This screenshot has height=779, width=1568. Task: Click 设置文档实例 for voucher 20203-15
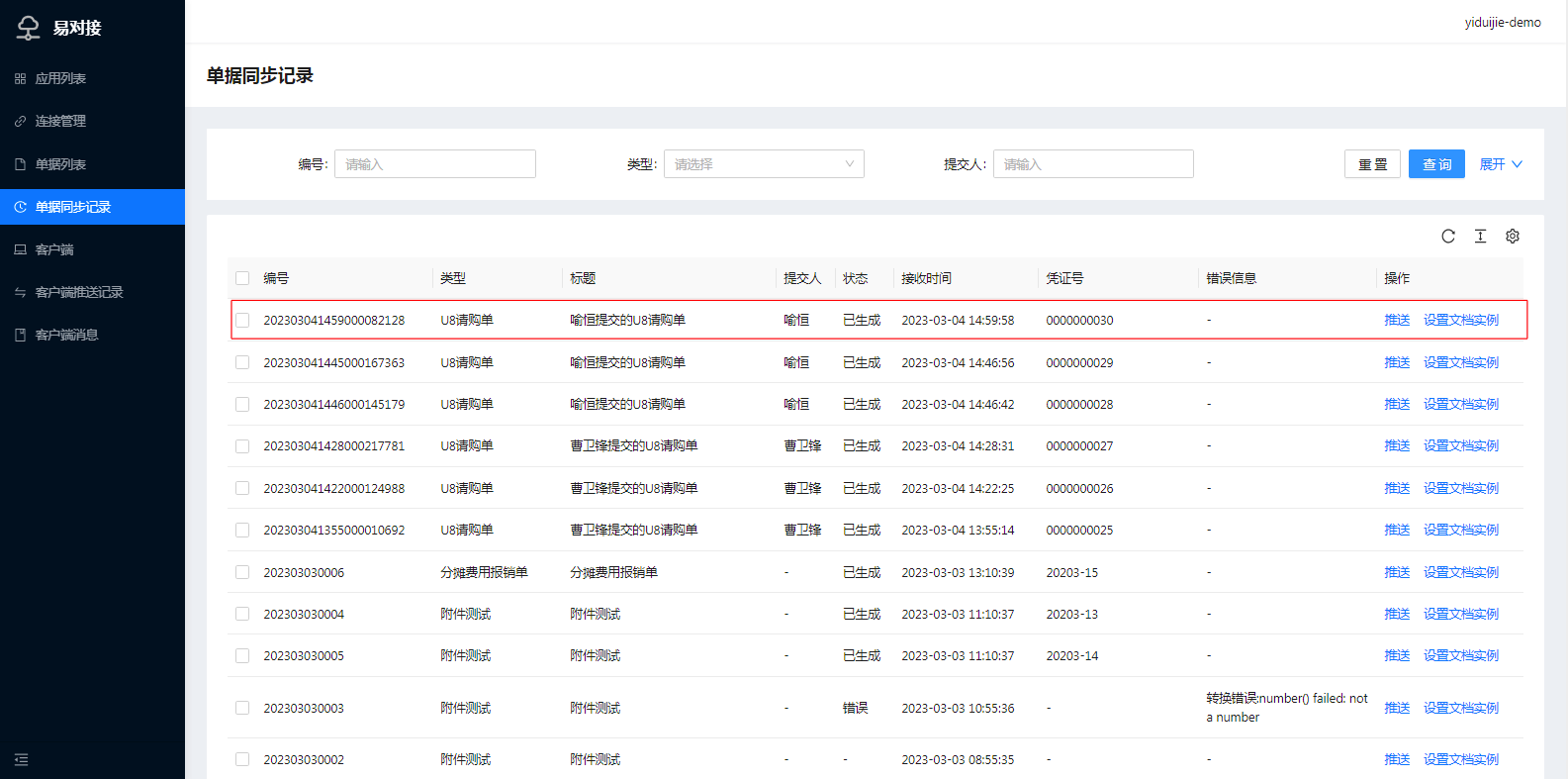[x=1461, y=572]
